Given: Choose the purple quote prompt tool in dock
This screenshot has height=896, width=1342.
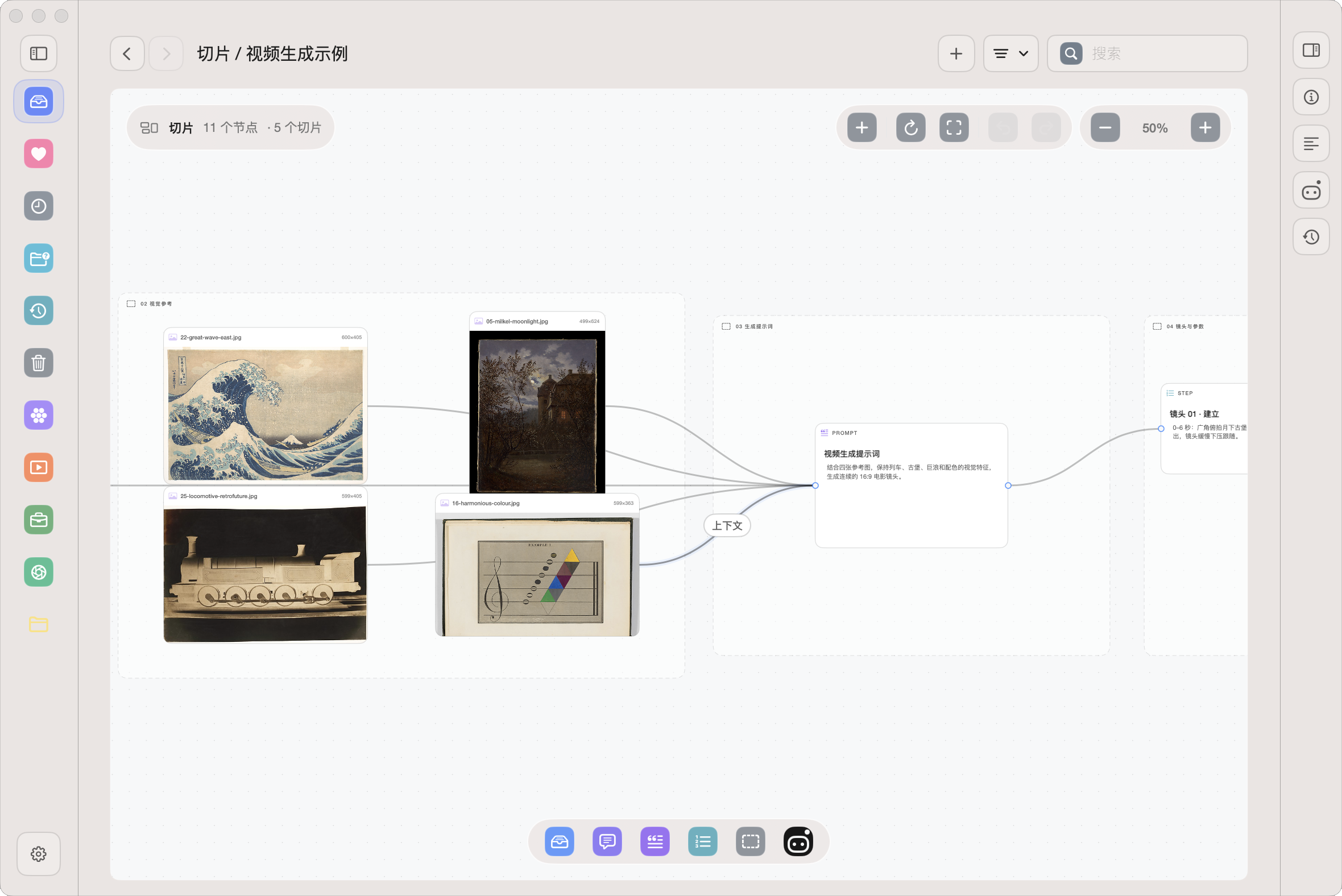Looking at the screenshot, I should (x=655, y=842).
